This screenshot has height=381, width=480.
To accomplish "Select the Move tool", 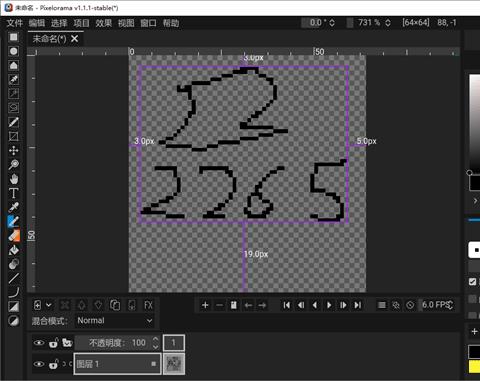I will pyautogui.click(x=14, y=150).
